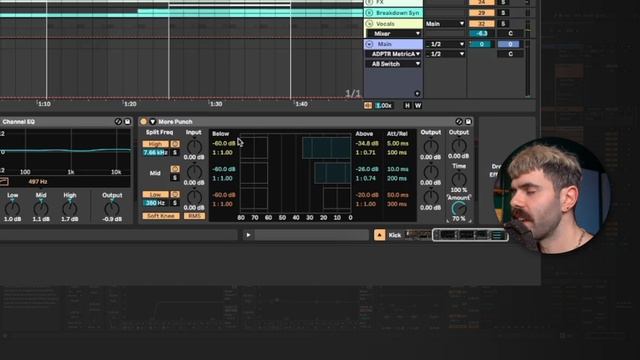Click the Channel EQ Low gain knob

(x=12, y=208)
